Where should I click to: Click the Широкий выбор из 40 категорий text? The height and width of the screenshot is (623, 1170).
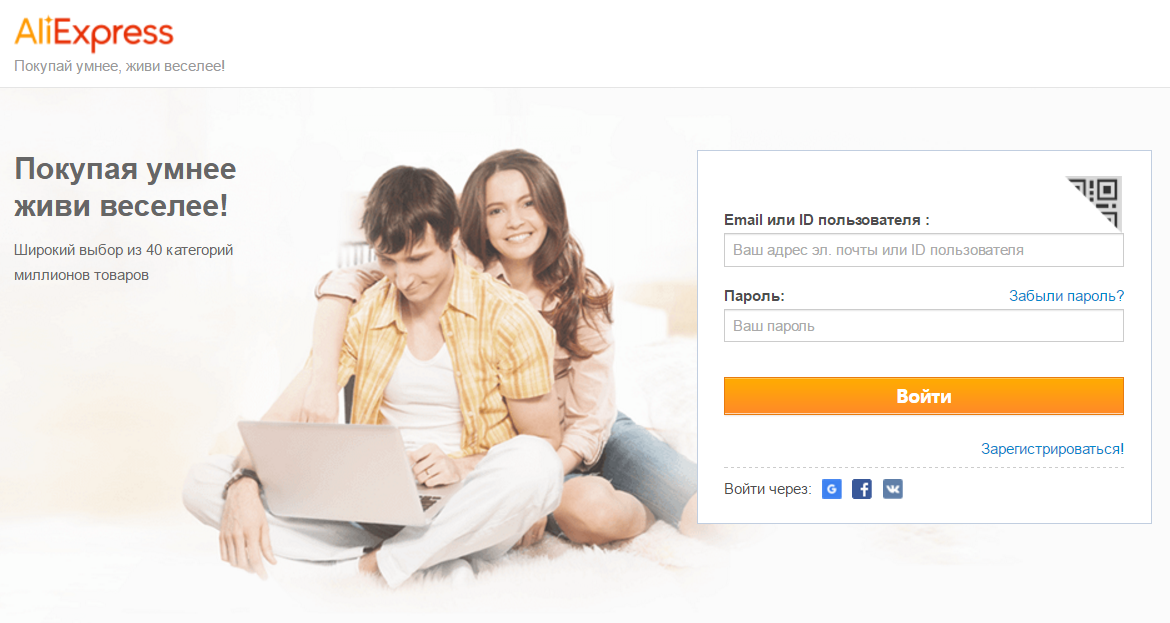click(124, 250)
